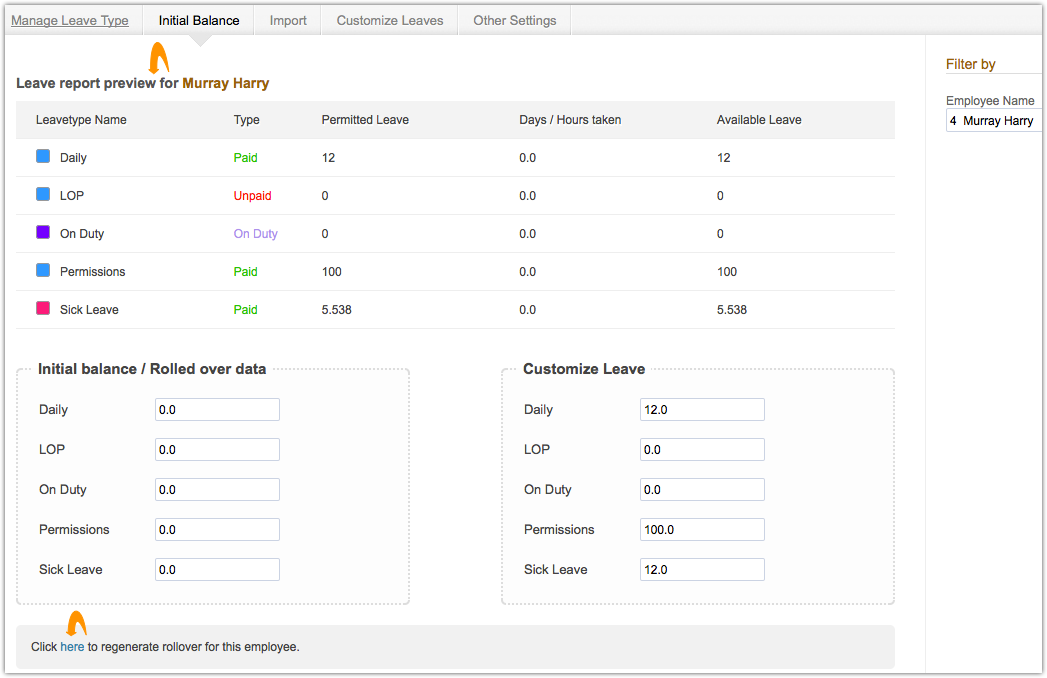Click the blue Daily leave color swatch
The image size is (1047, 678).
43,157
